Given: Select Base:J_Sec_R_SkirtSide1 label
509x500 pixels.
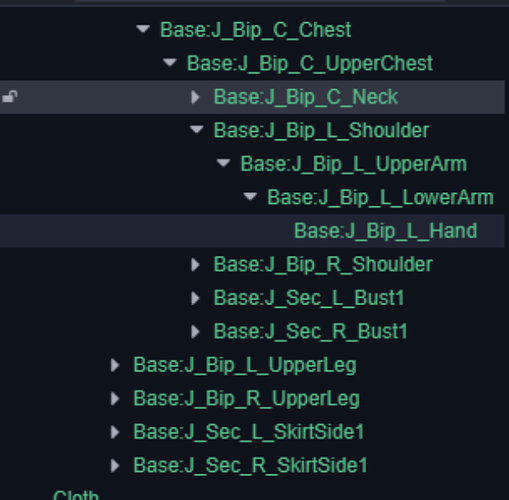Looking at the screenshot, I should (250, 465).
